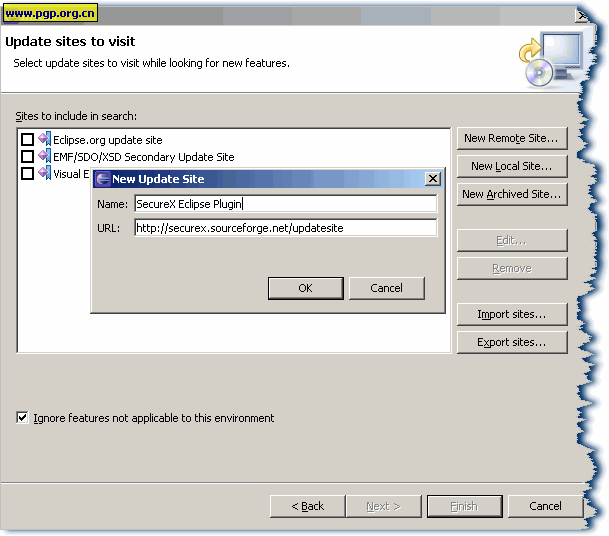Click the Eclipse icon in New Update Site title
The height and width of the screenshot is (536, 609).
pos(103,179)
